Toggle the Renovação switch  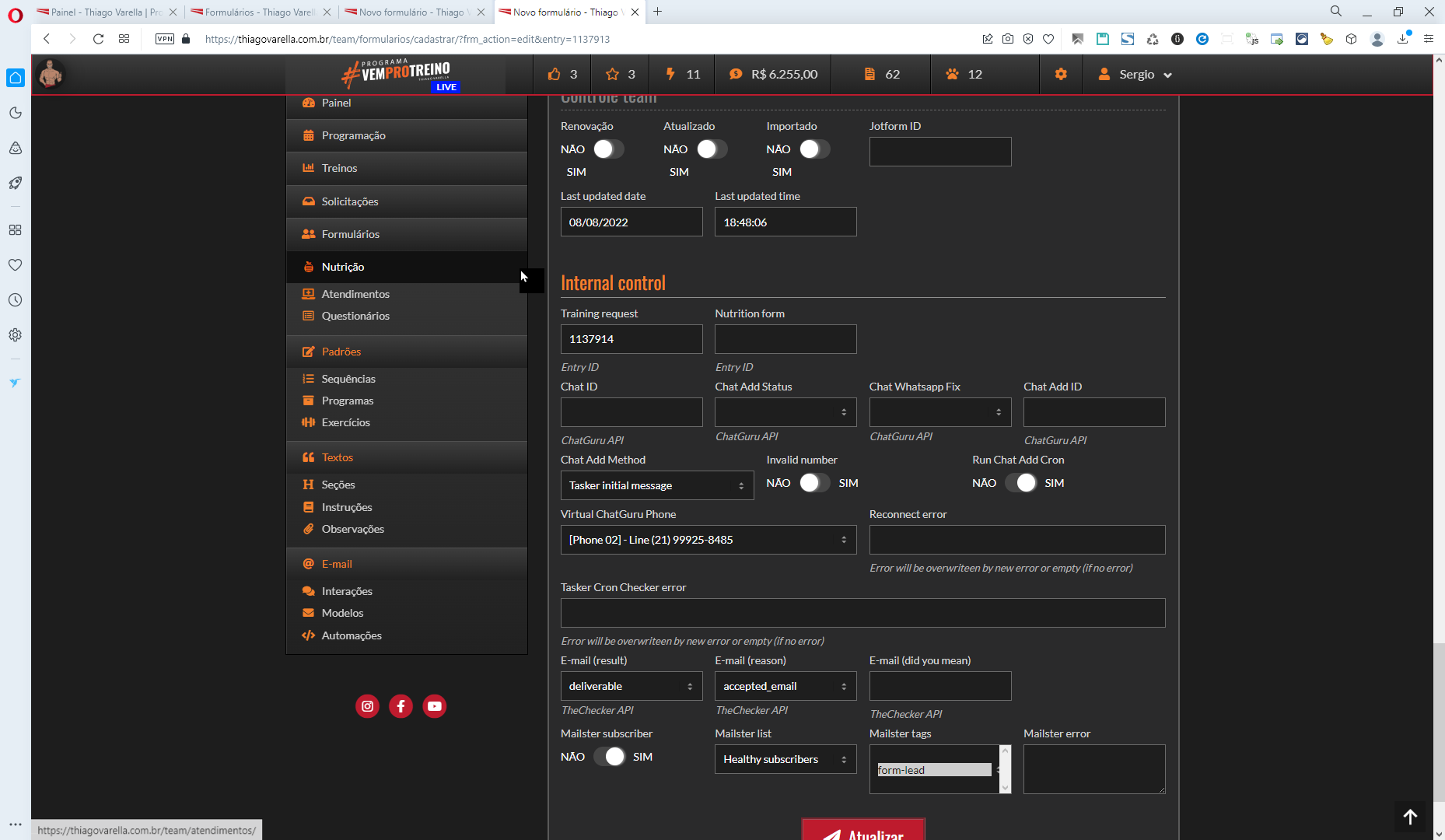pyautogui.click(x=608, y=149)
